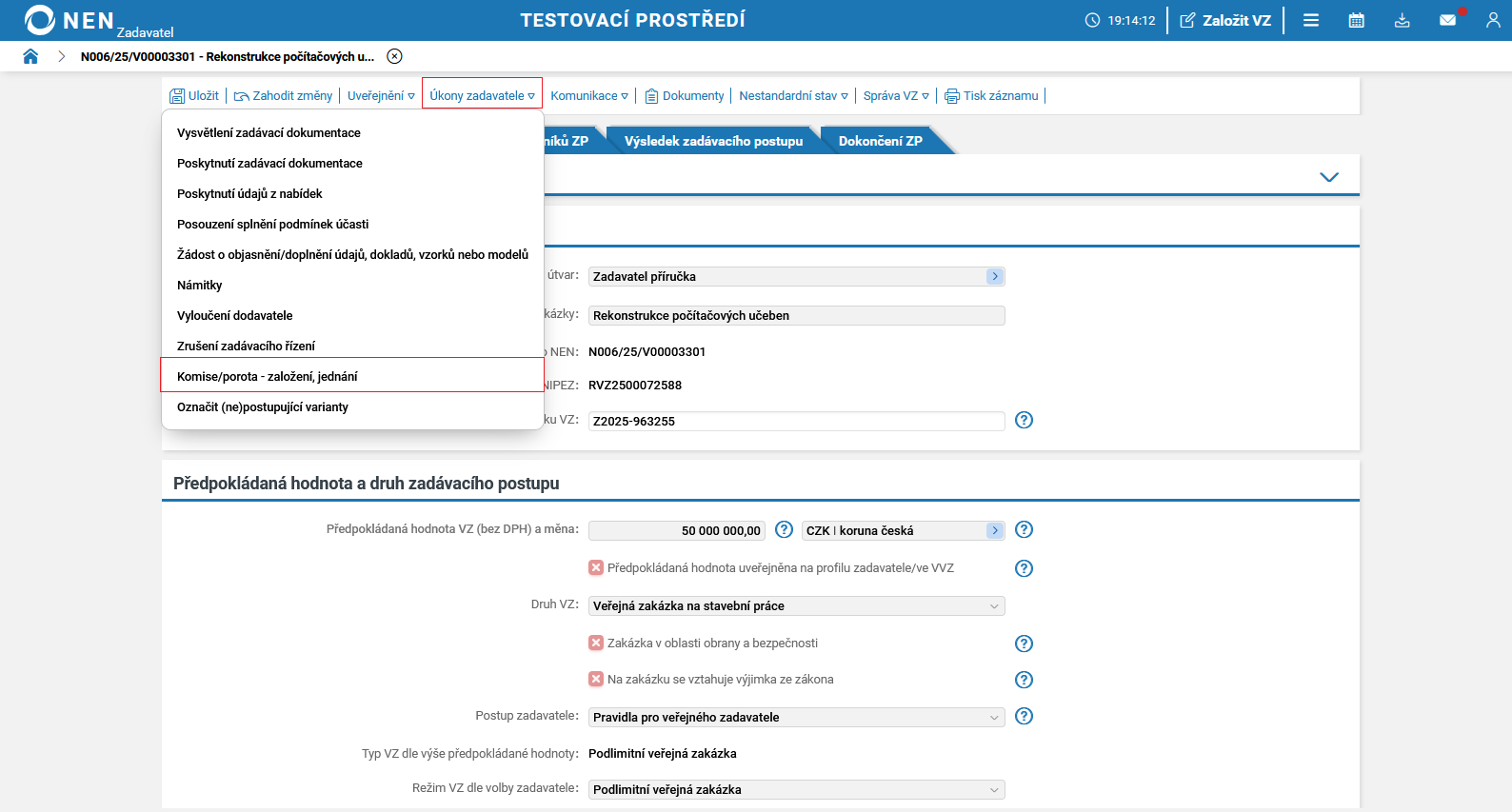The image size is (1512, 812).
Task: Click the Založit VZ button
Action: point(1225,20)
